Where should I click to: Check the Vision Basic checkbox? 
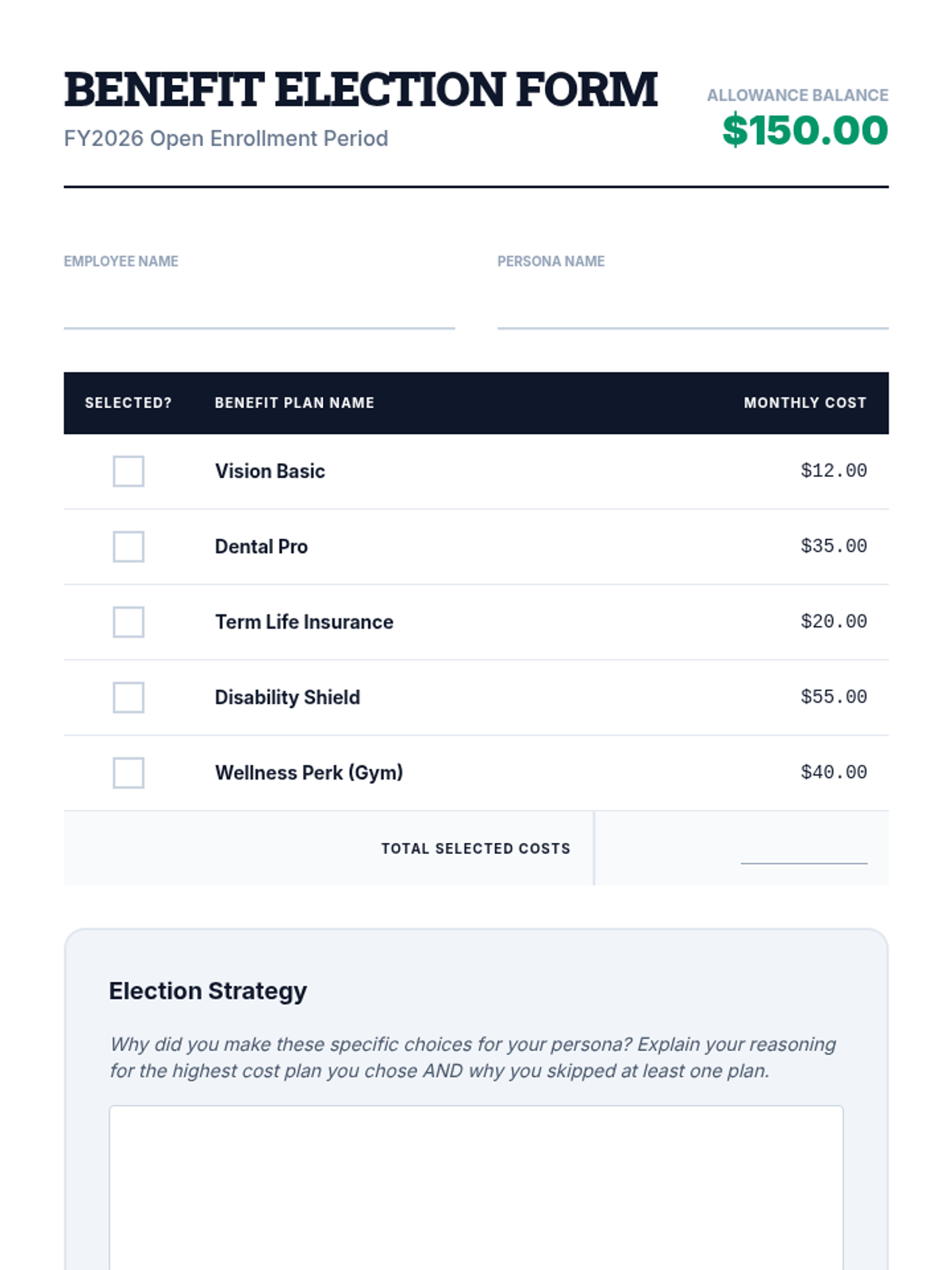coord(129,471)
